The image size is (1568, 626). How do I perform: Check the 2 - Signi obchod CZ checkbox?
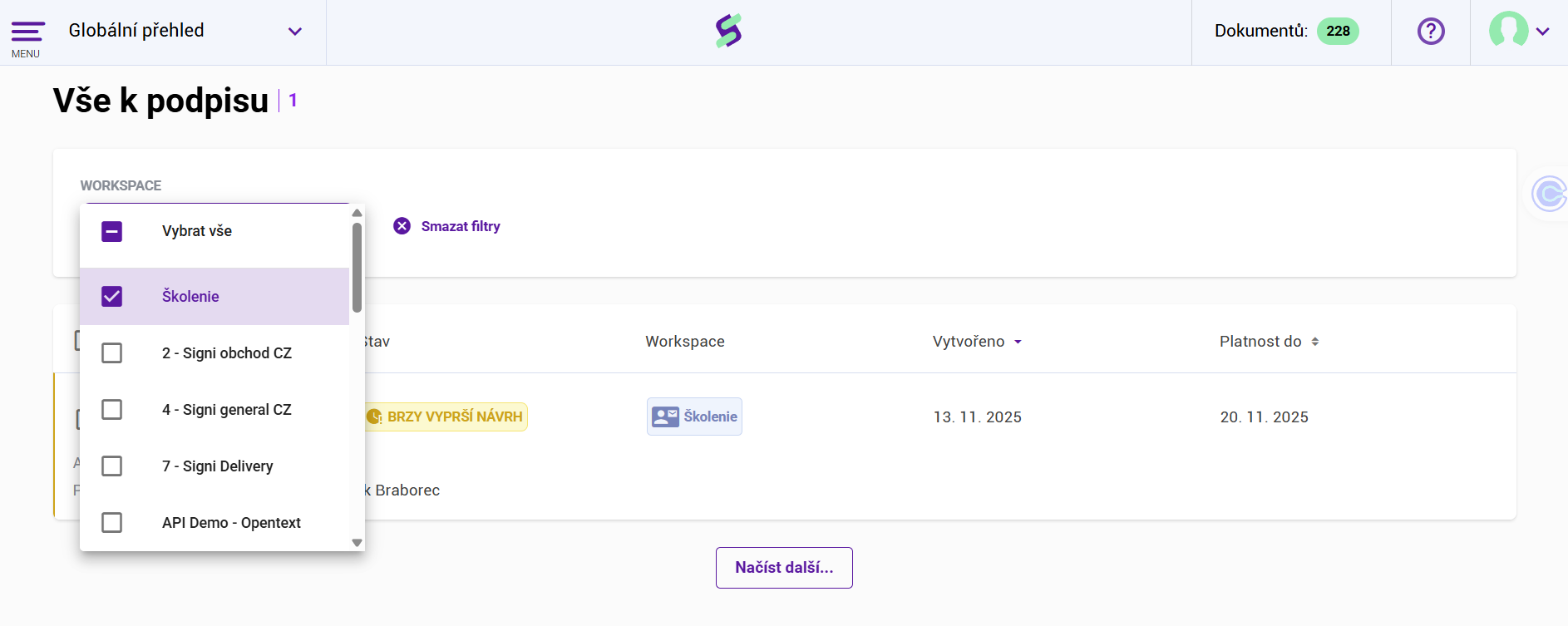click(x=111, y=352)
